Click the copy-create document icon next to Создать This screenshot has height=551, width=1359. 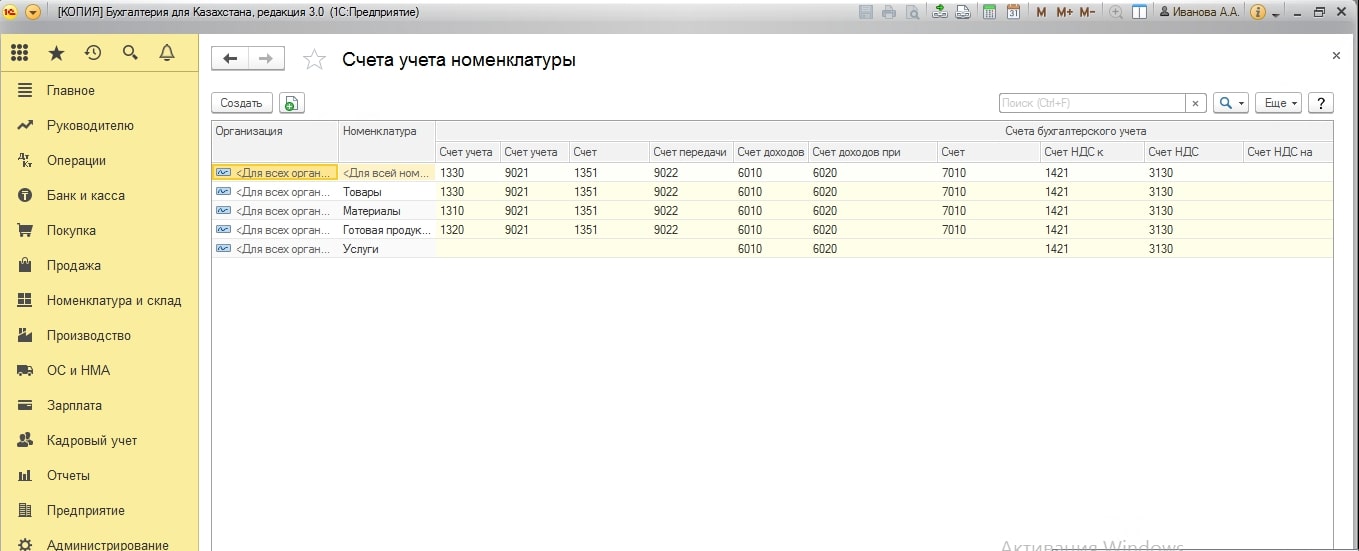coord(291,103)
